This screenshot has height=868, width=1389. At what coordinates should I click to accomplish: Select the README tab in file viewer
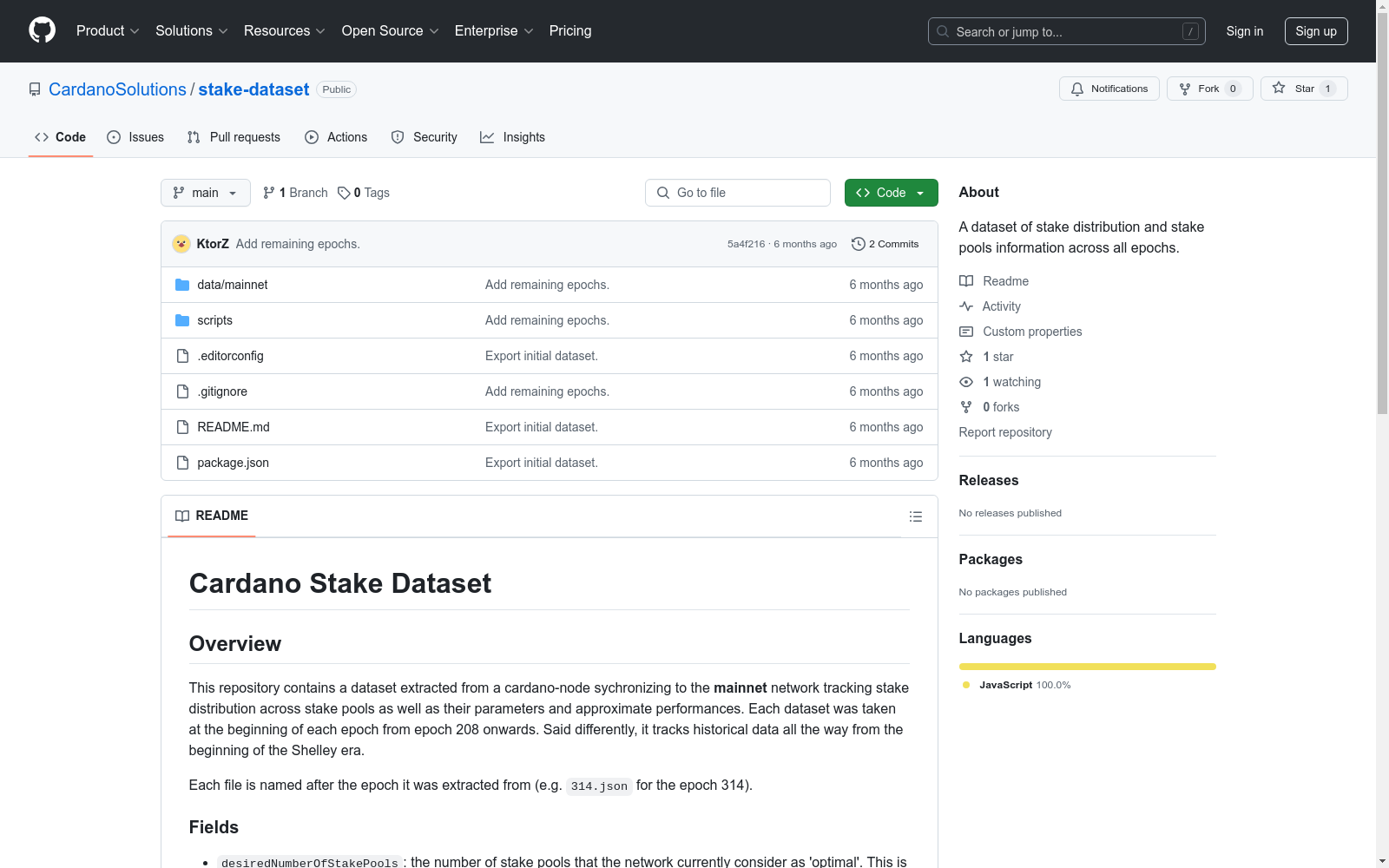212,516
